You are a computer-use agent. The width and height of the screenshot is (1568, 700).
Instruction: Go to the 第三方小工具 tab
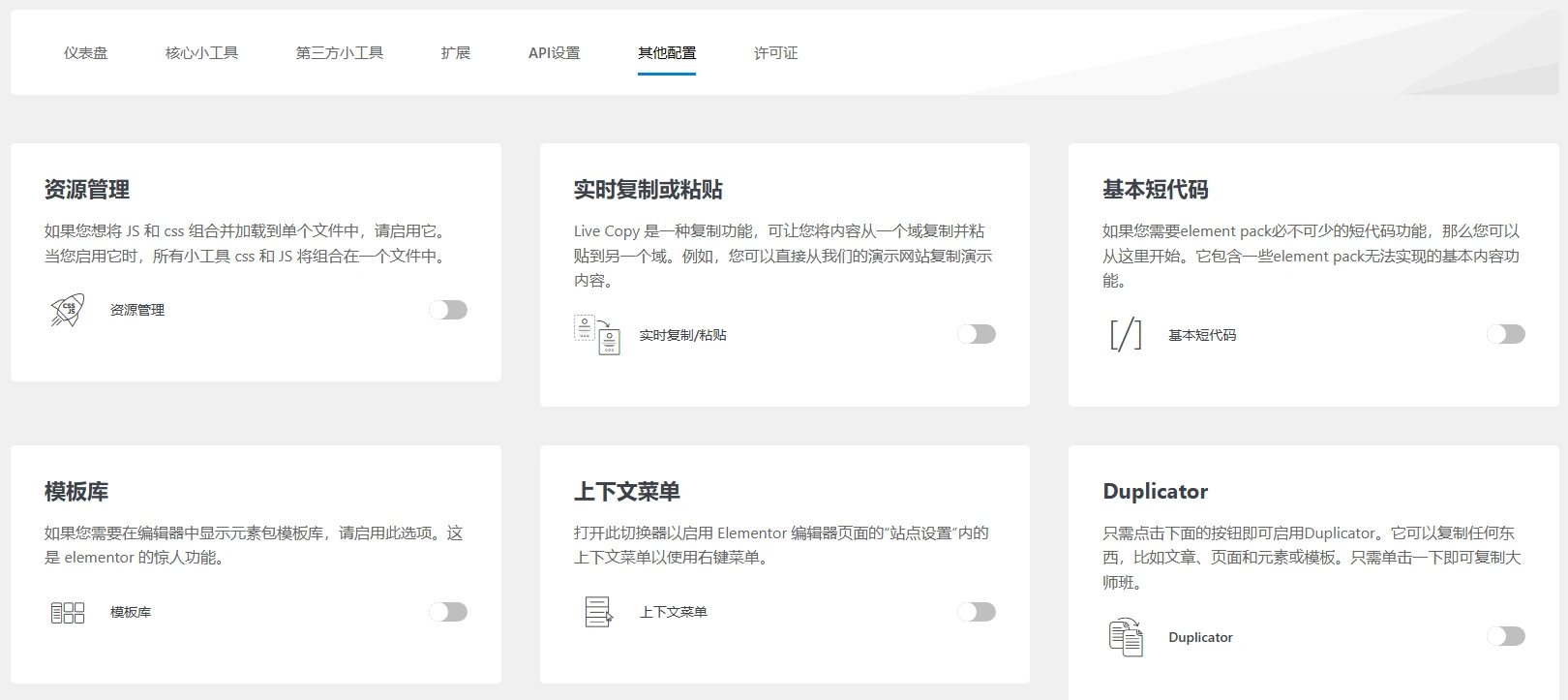click(340, 53)
